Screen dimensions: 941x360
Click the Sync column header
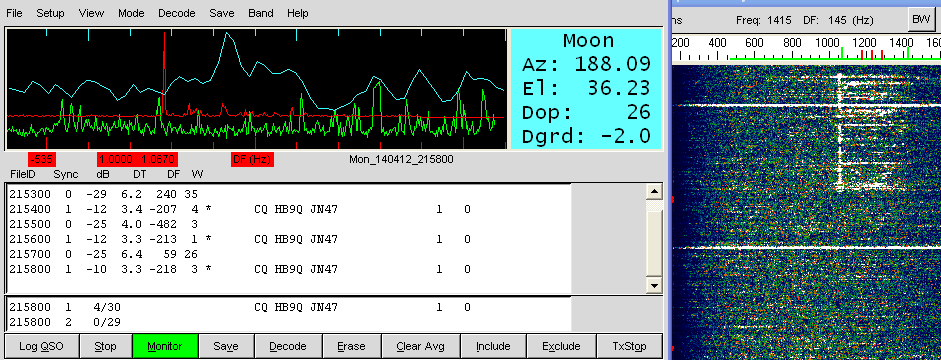coord(65,175)
